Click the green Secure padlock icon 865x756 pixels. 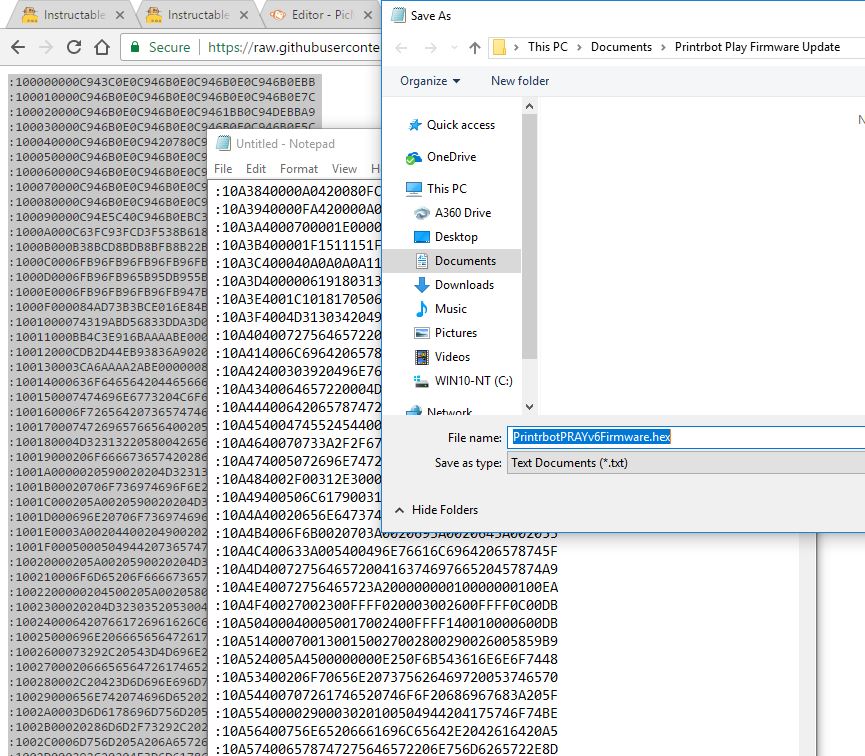[x=135, y=47]
